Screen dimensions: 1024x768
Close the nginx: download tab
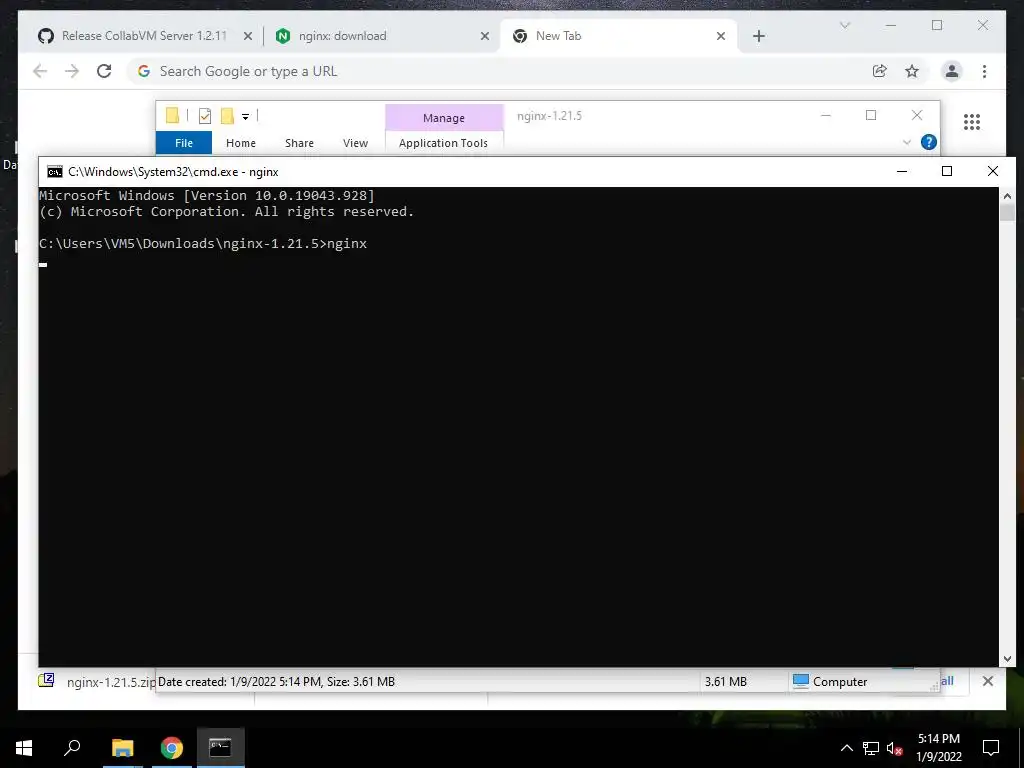point(485,37)
